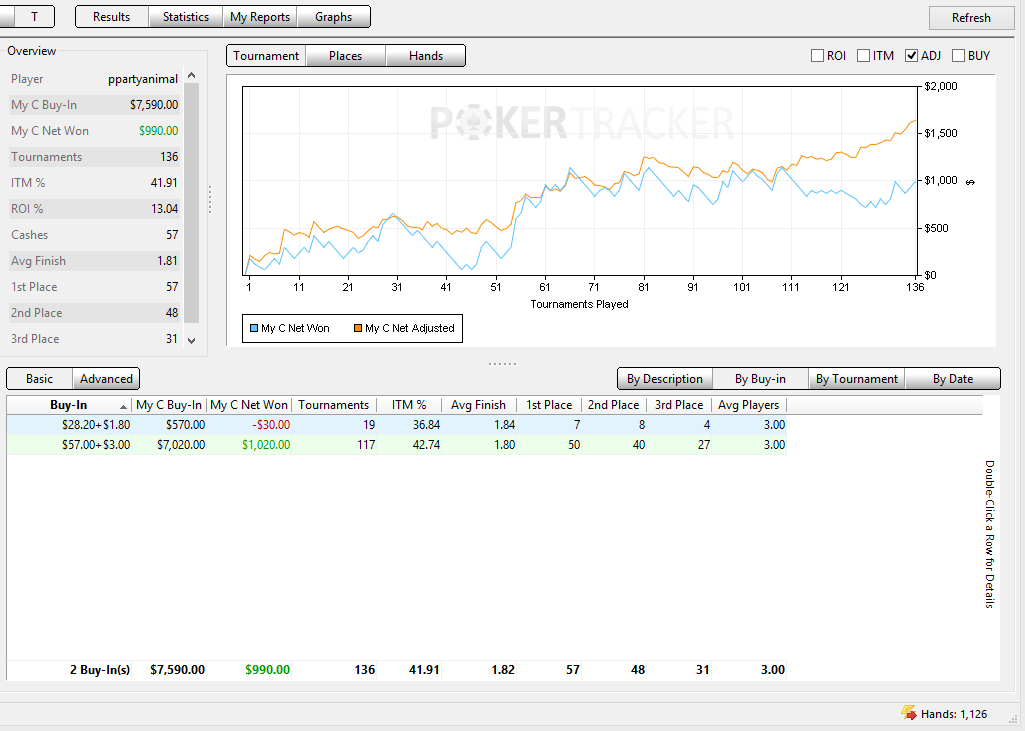Click Overview panel scroll up arrow
This screenshot has width=1025, height=731.
click(192, 76)
